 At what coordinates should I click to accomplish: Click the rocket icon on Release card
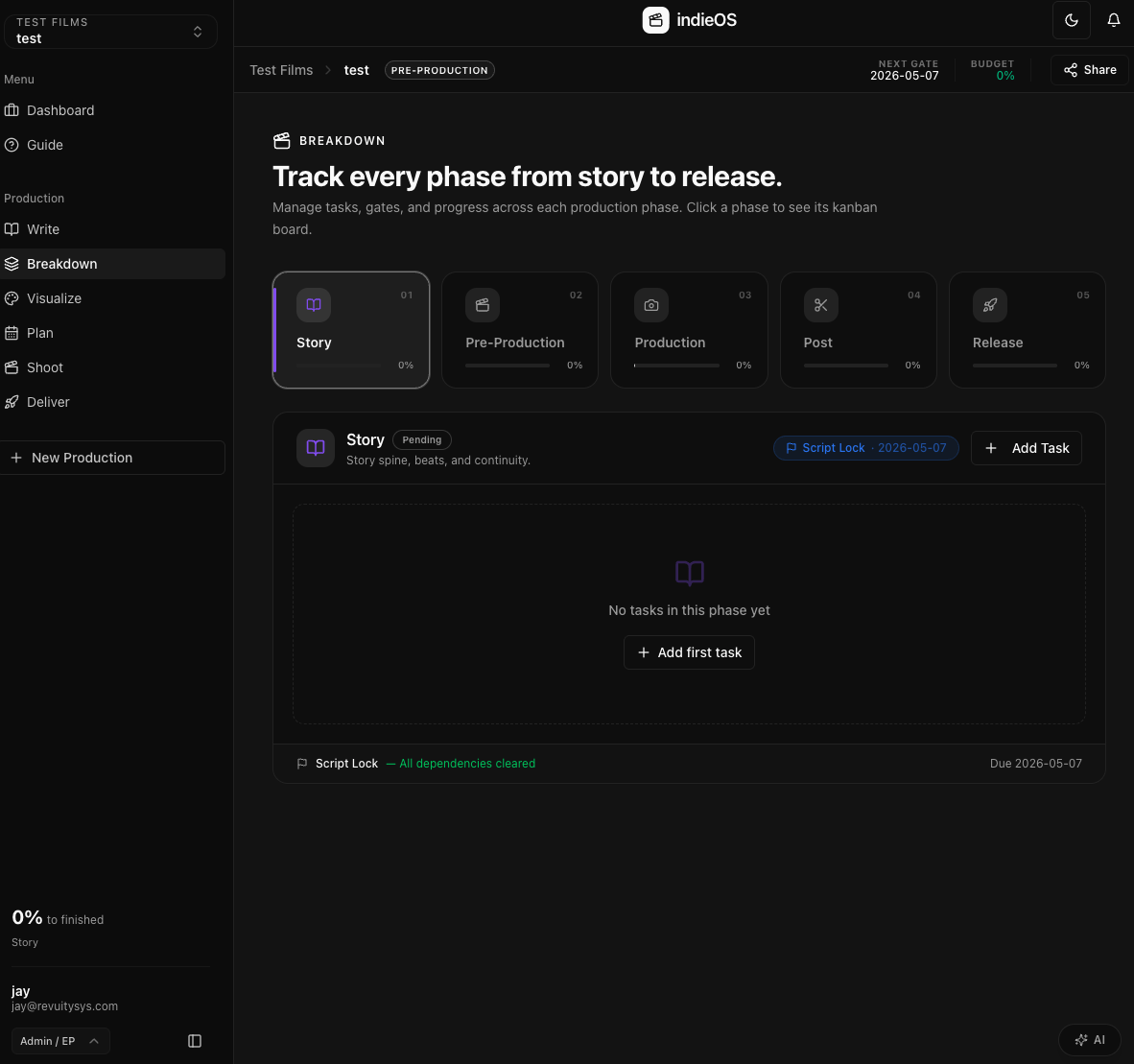pos(990,305)
